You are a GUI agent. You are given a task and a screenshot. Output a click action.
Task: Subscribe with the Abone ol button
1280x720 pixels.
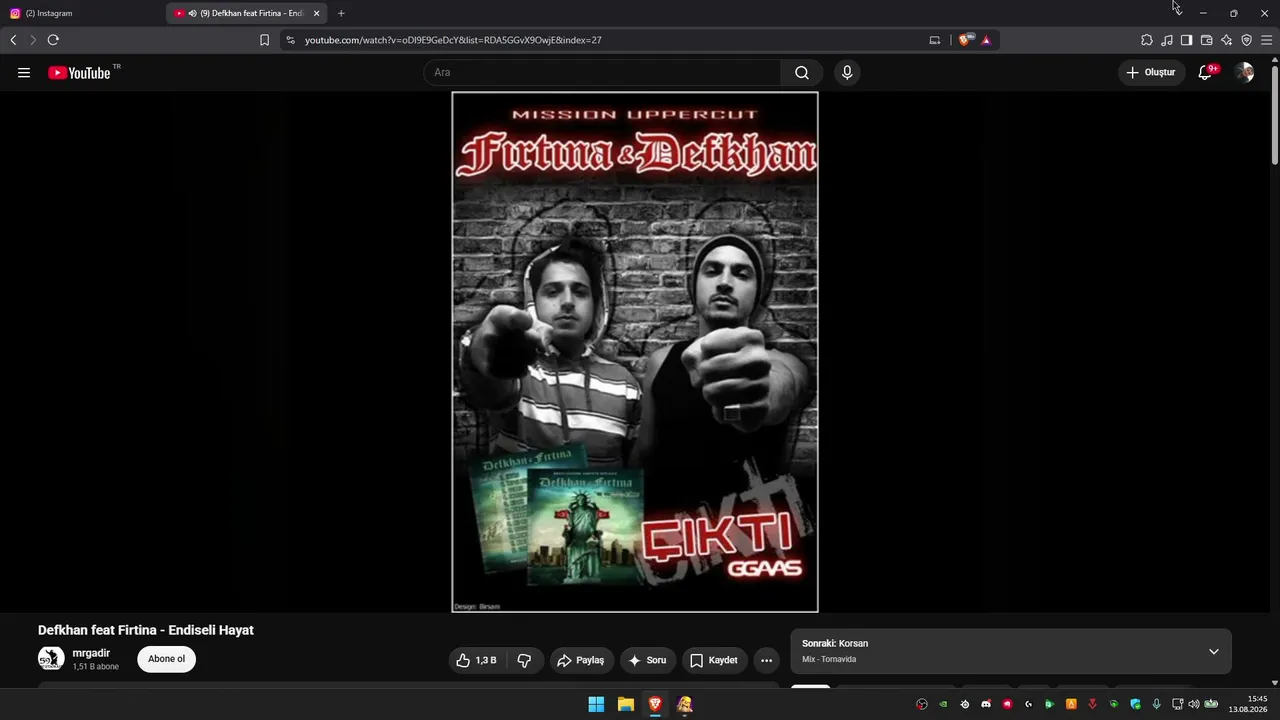pos(166,659)
